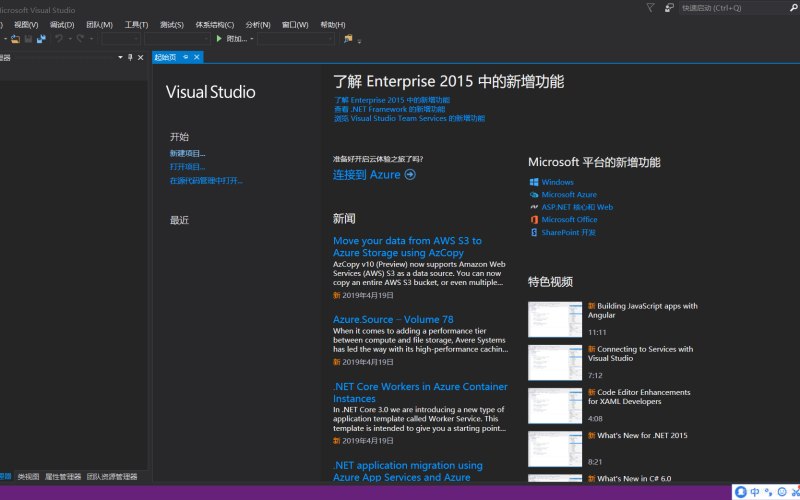800x500 pixels.
Task: Click the Microsoft Azure cloud icon
Action: [534, 194]
